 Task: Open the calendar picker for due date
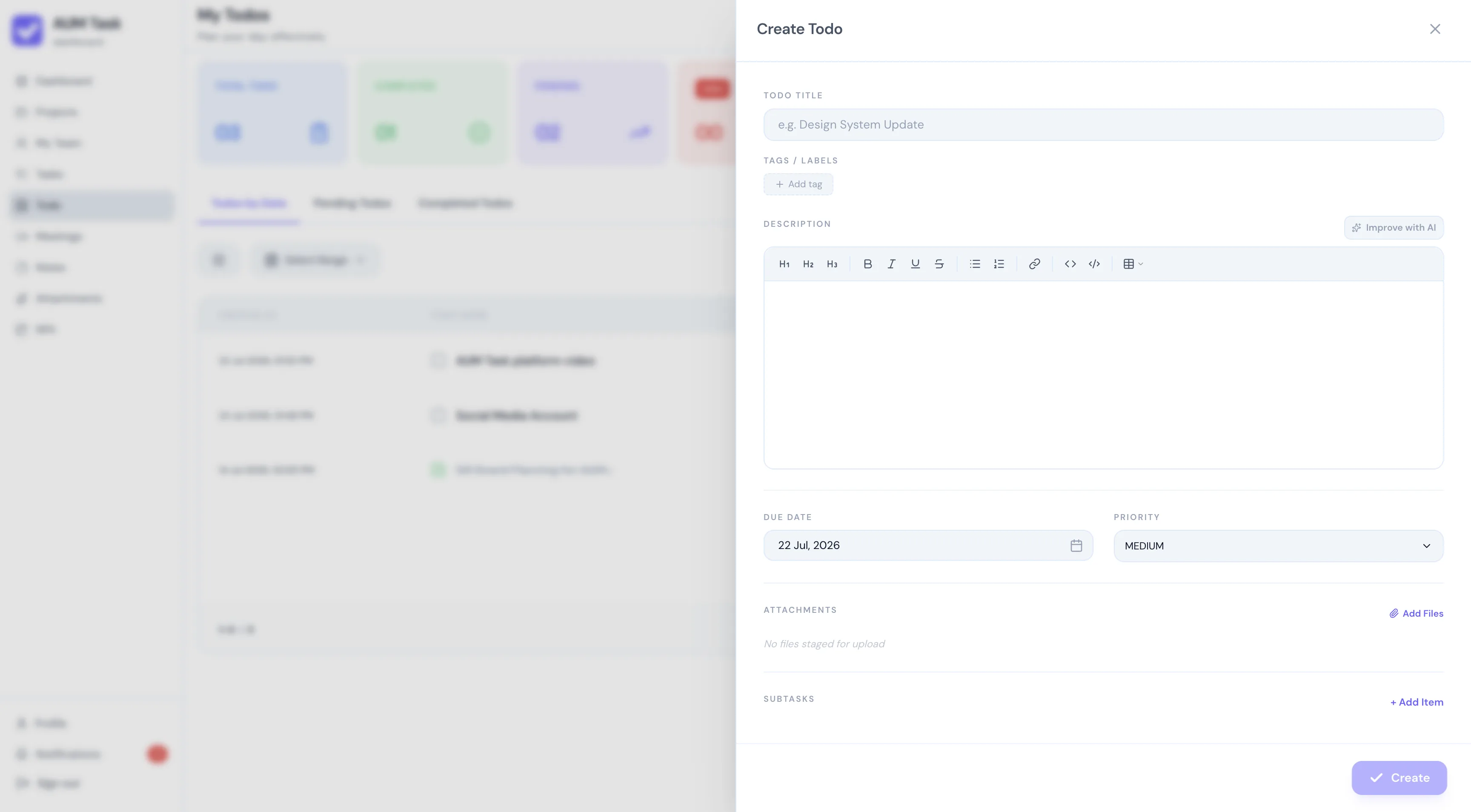1076,545
